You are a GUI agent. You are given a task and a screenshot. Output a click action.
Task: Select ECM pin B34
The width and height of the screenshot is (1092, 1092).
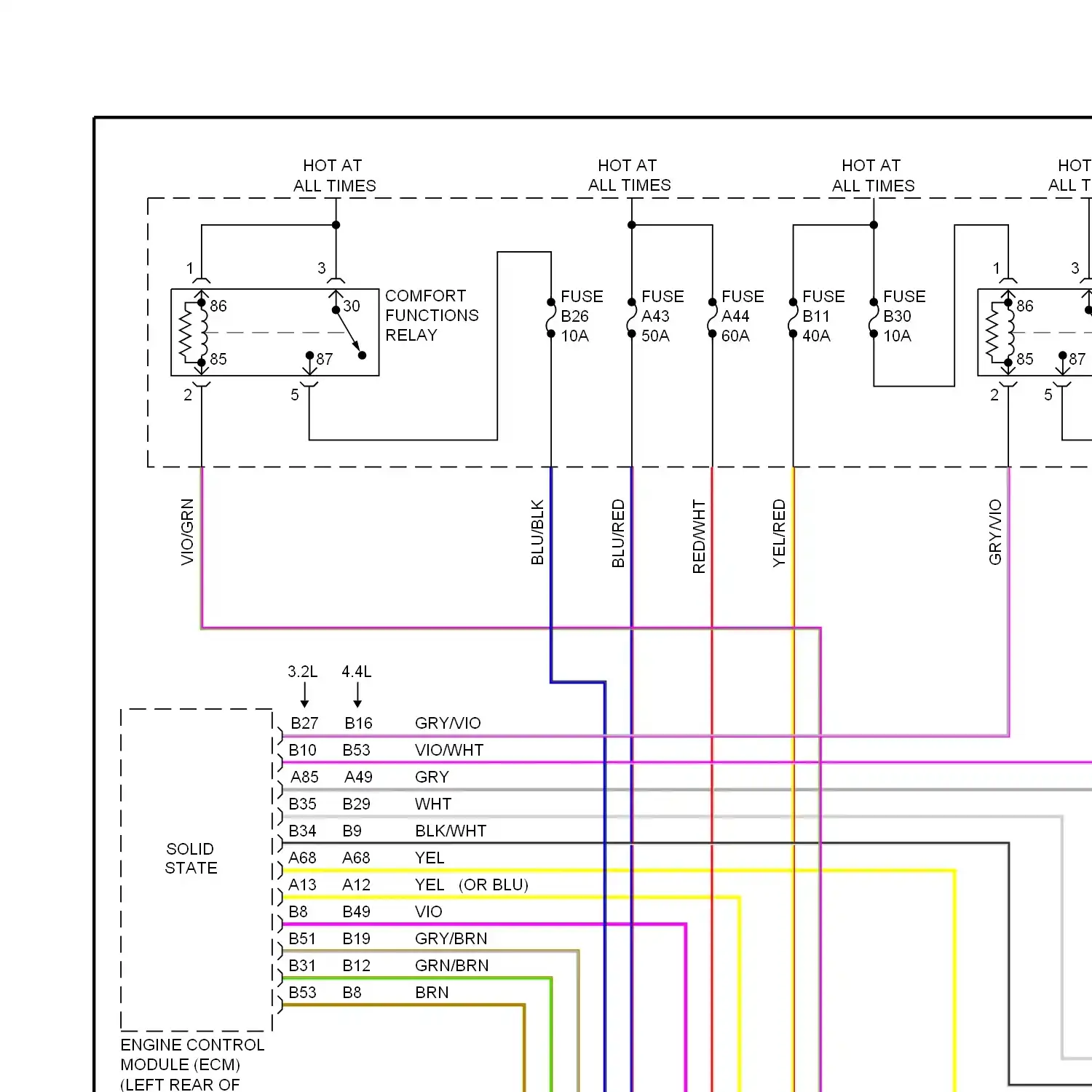[302, 831]
